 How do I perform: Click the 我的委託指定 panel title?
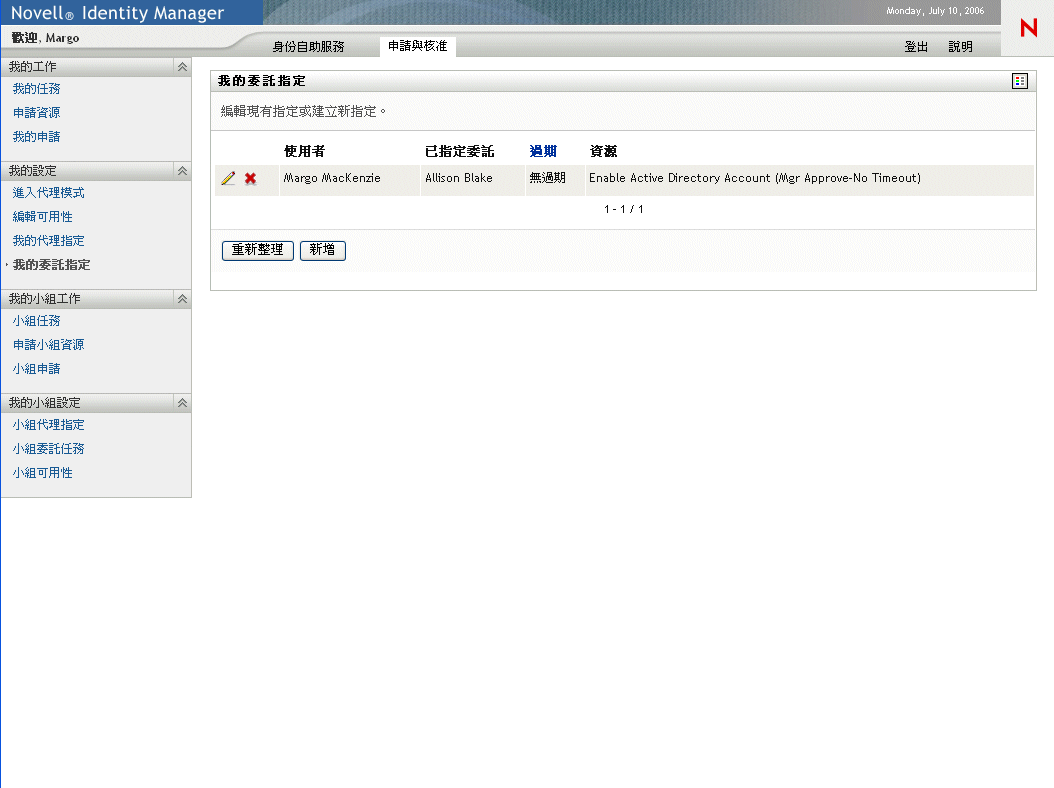261,81
